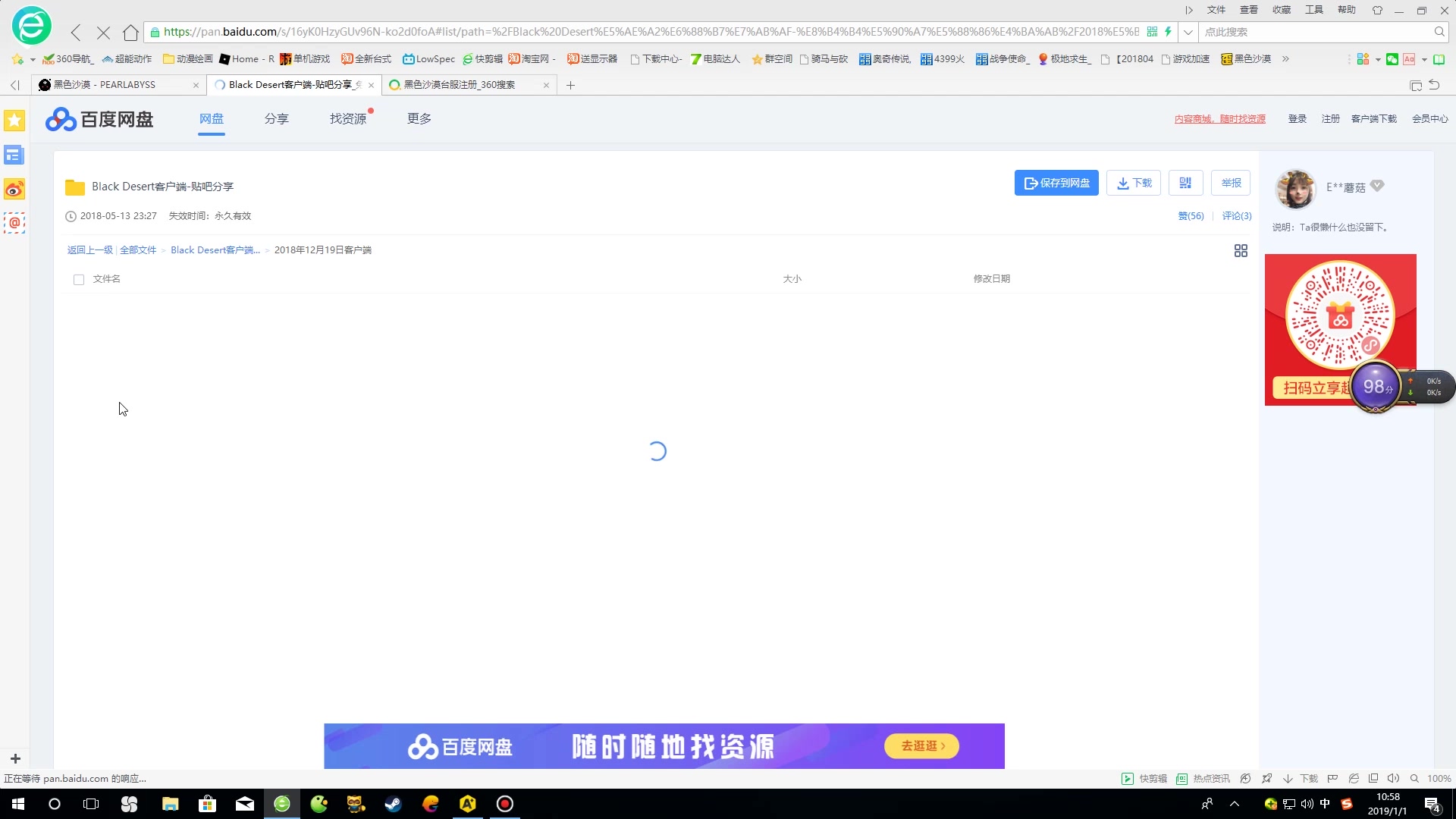
Task: Add sidebar app with plus icon
Action: pyautogui.click(x=15, y=758)
